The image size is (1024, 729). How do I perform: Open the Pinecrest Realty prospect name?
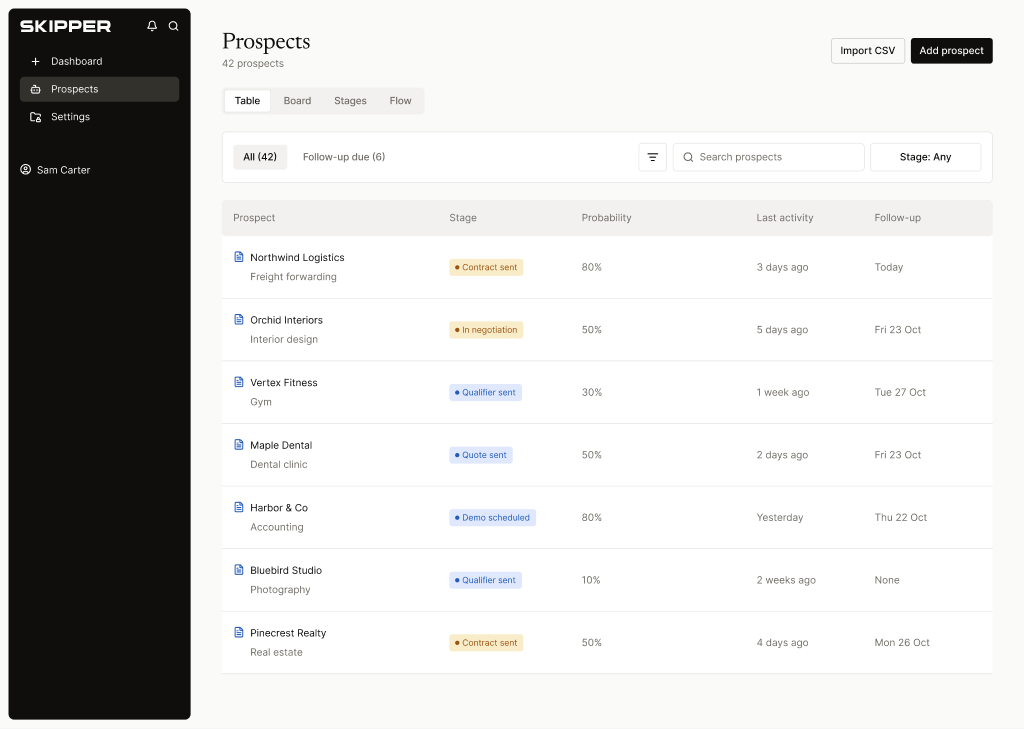pos(288,634)
